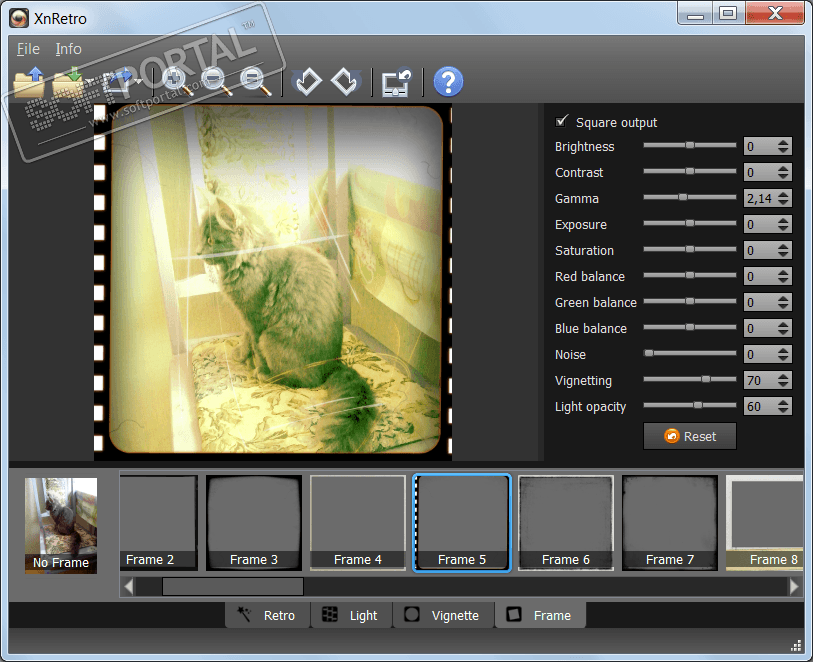Click the Zoom fit magnifier icon
This screenshot has width=813, height=662.
[x=256, y=82]
